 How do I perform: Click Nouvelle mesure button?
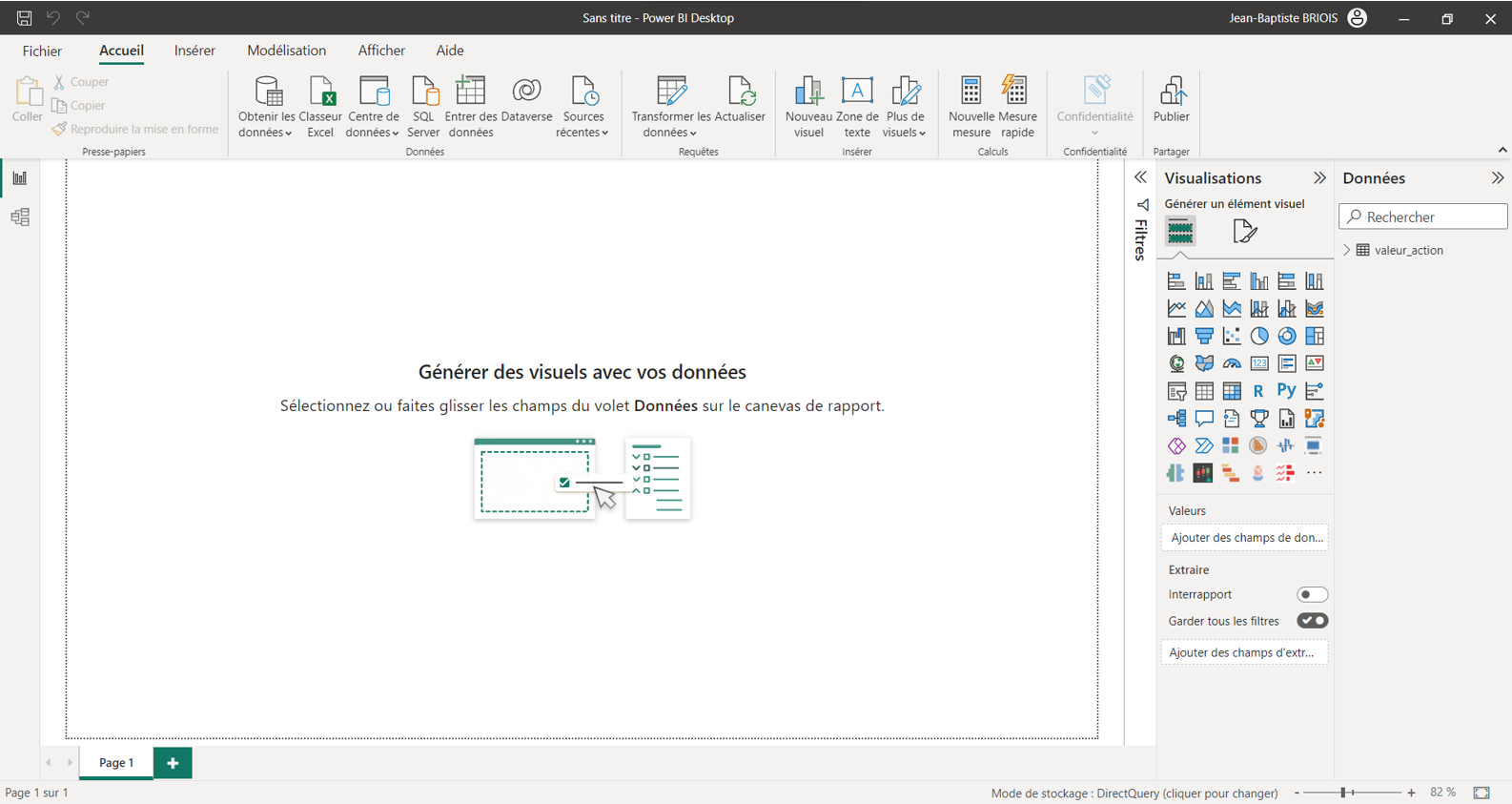pos(971,107)
